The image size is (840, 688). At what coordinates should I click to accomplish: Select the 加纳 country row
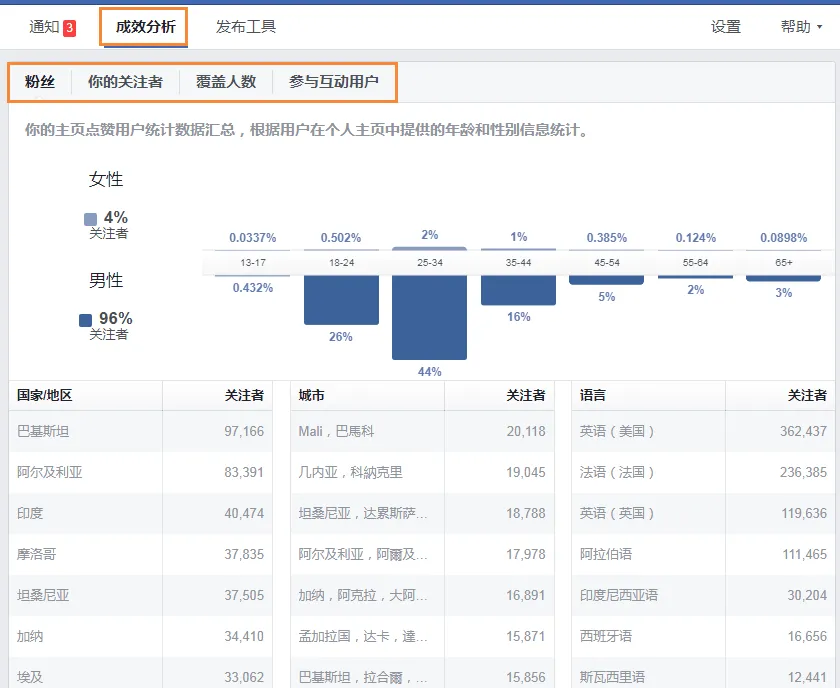click(x=140, y=637)
